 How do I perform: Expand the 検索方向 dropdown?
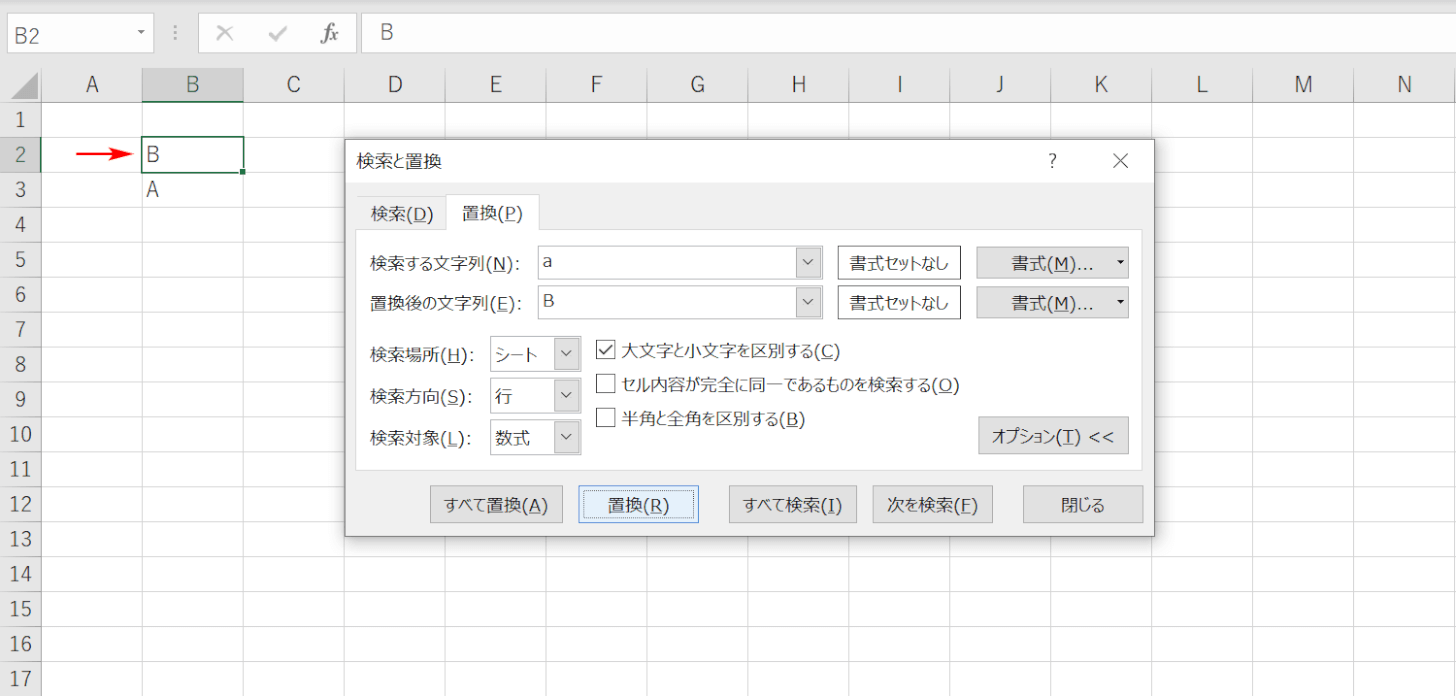coord(567,396)
